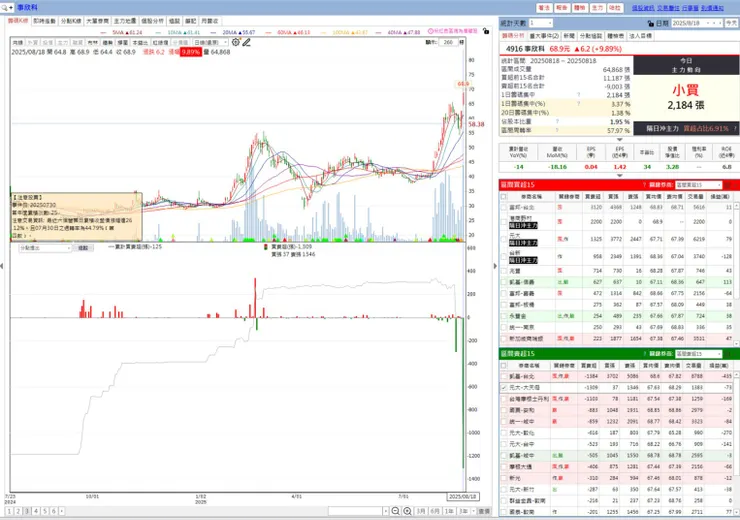740x520 pixels.
Task: Open the range dropdown after 3年
Action: 472,511
